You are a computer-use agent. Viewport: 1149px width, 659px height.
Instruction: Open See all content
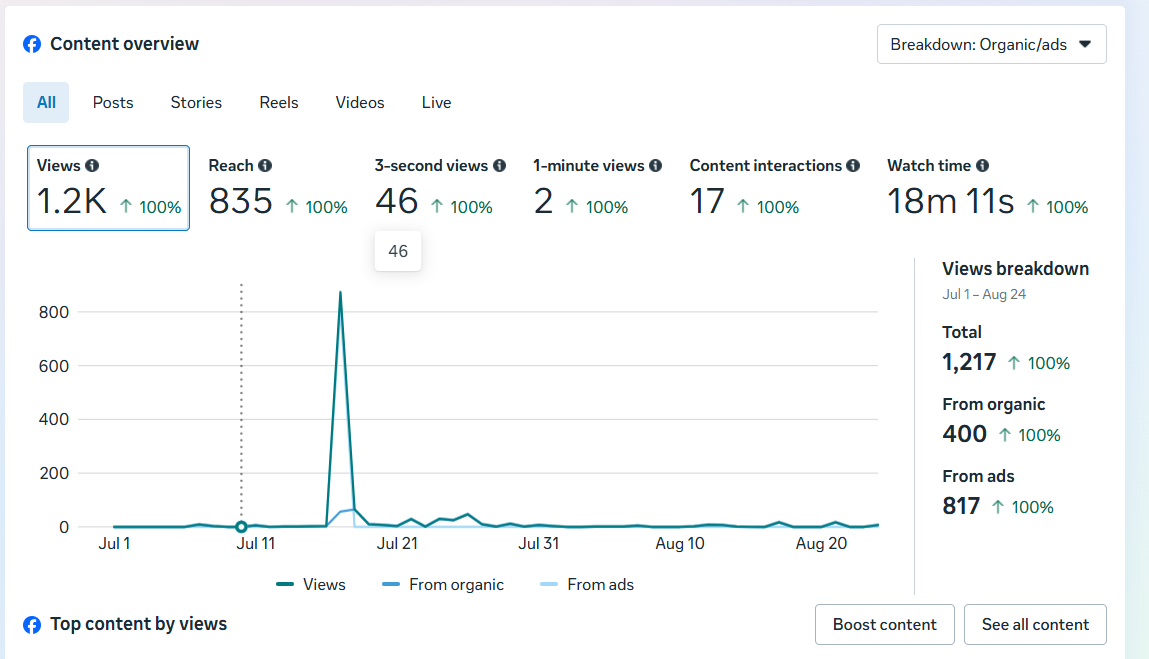coord(1035,624)
